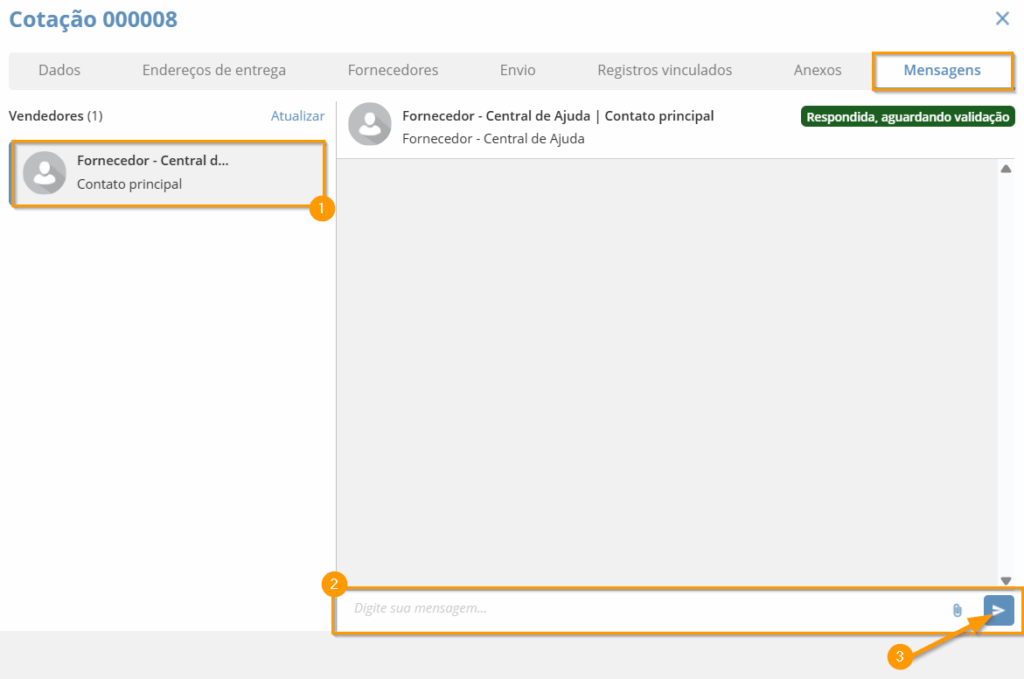
Task: Click the scroll down arrow in the chat
Action: point(1005,580)
